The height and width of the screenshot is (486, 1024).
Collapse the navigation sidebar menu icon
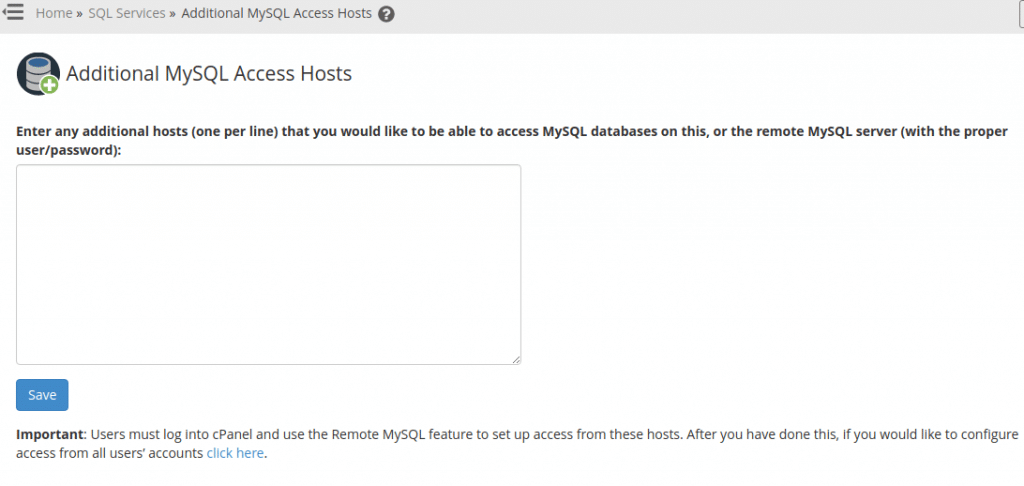[x=13, y=12]
